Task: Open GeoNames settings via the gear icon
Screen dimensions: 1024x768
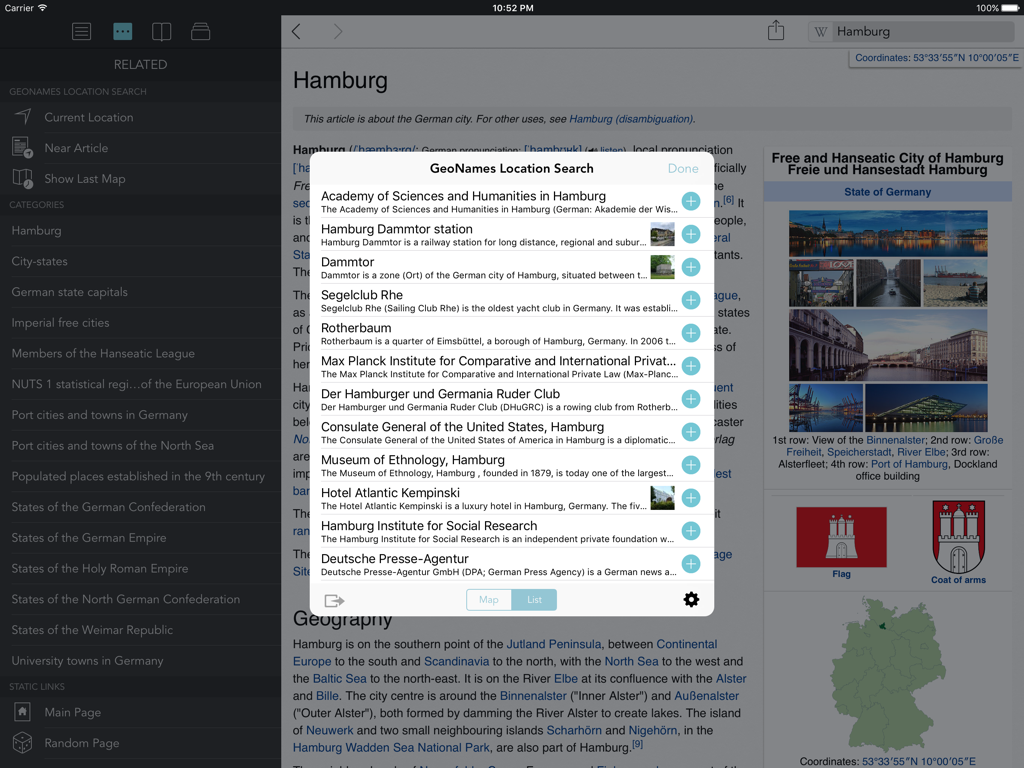Action: (691, 599)
